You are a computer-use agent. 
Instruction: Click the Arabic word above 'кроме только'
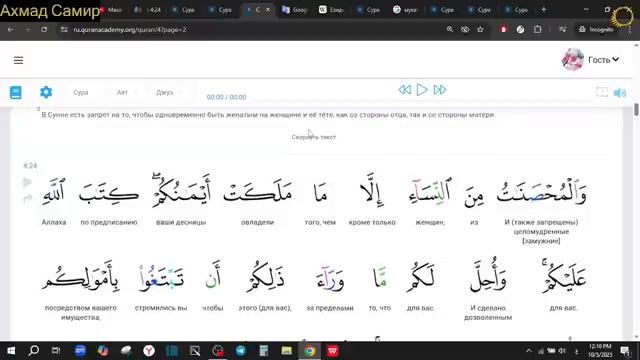(372, 189)
